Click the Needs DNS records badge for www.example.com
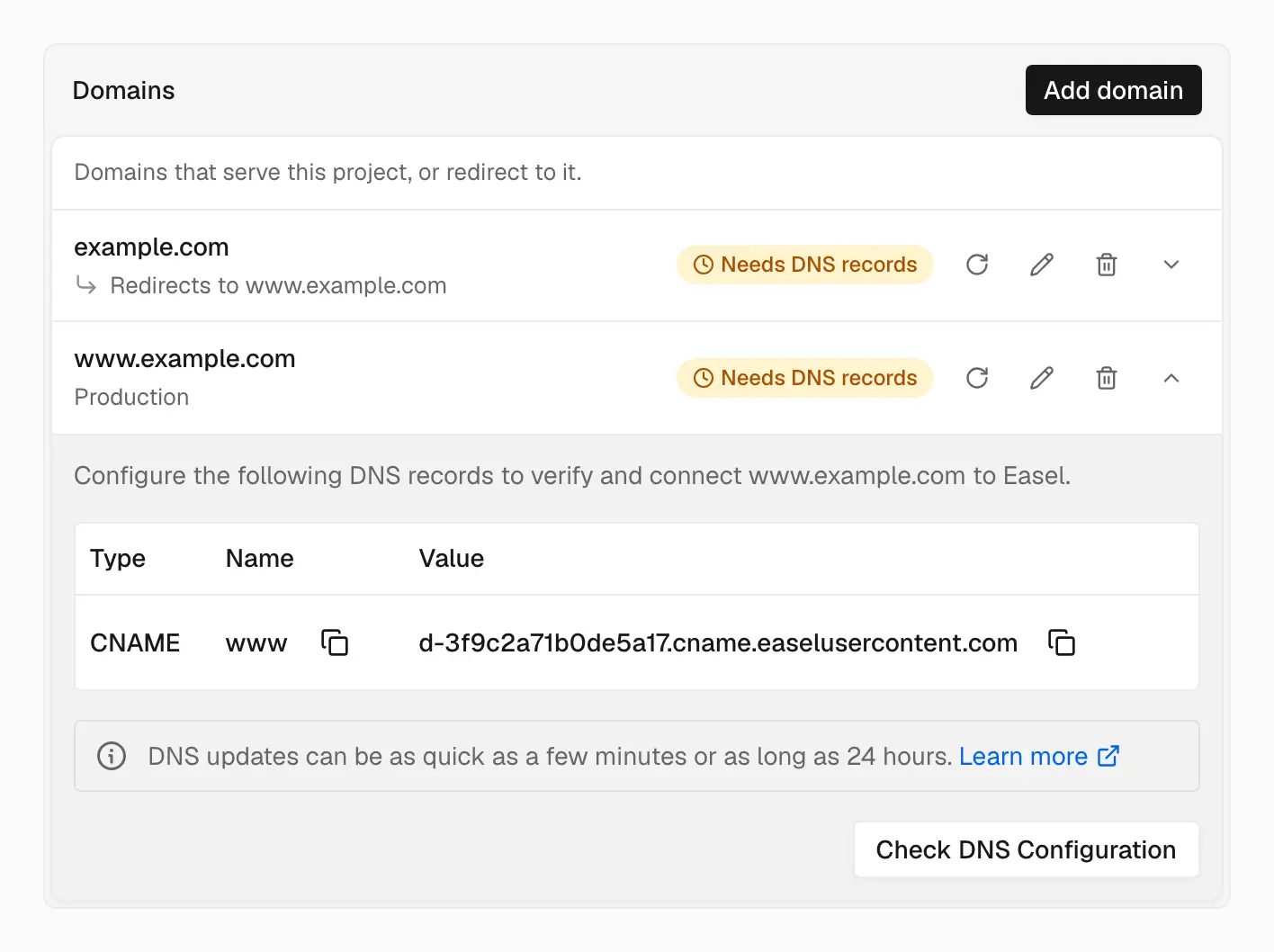This screenshot has height=952, width=1274. 805,378
